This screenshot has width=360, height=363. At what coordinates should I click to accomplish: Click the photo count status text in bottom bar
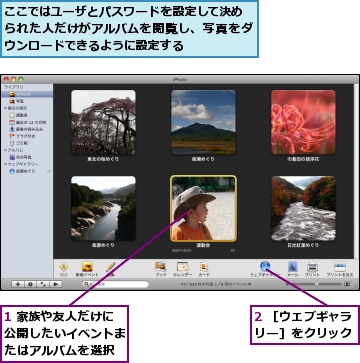click(x=216, y=284)
